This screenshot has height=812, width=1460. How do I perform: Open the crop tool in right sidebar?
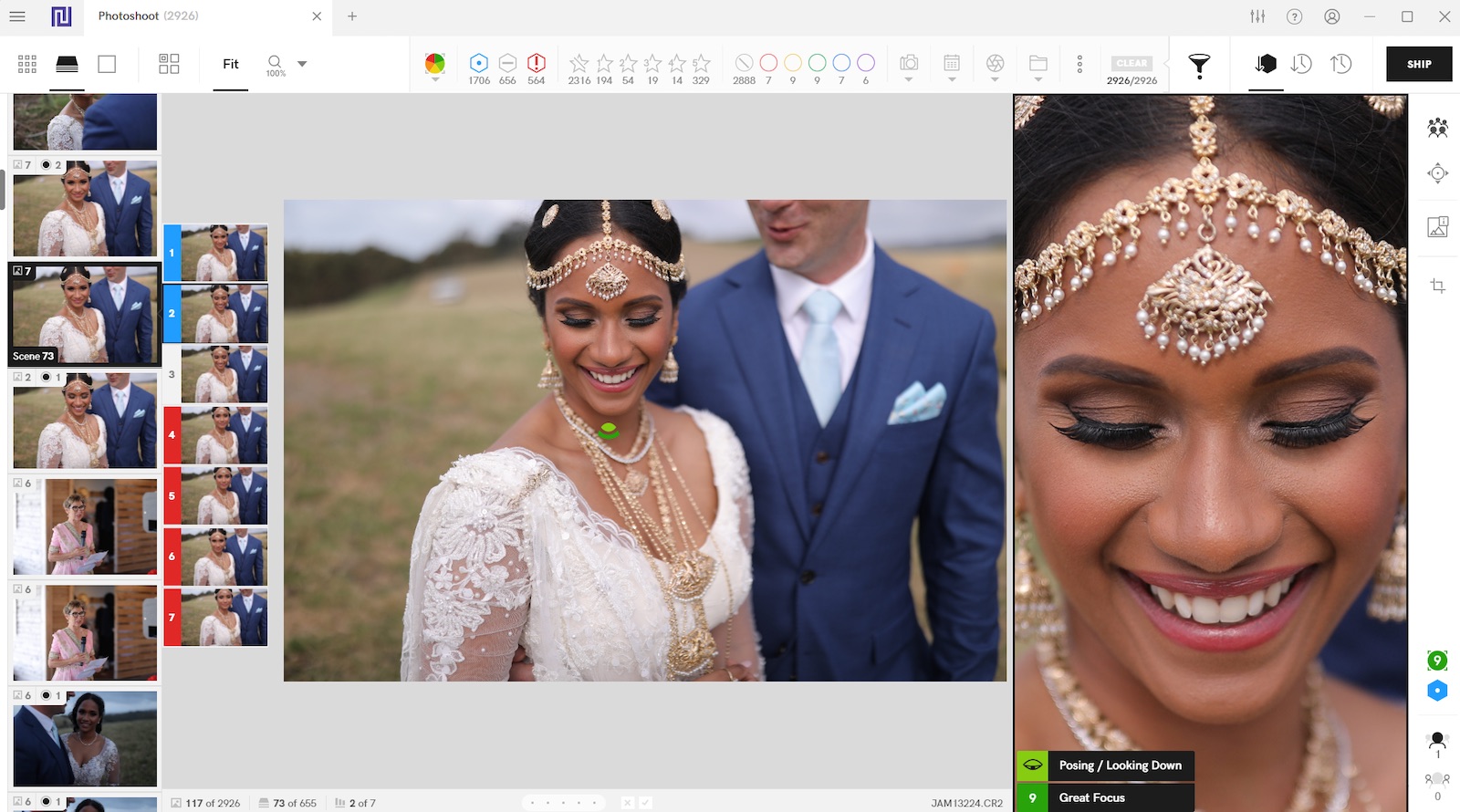click(x=1437, y=286)
